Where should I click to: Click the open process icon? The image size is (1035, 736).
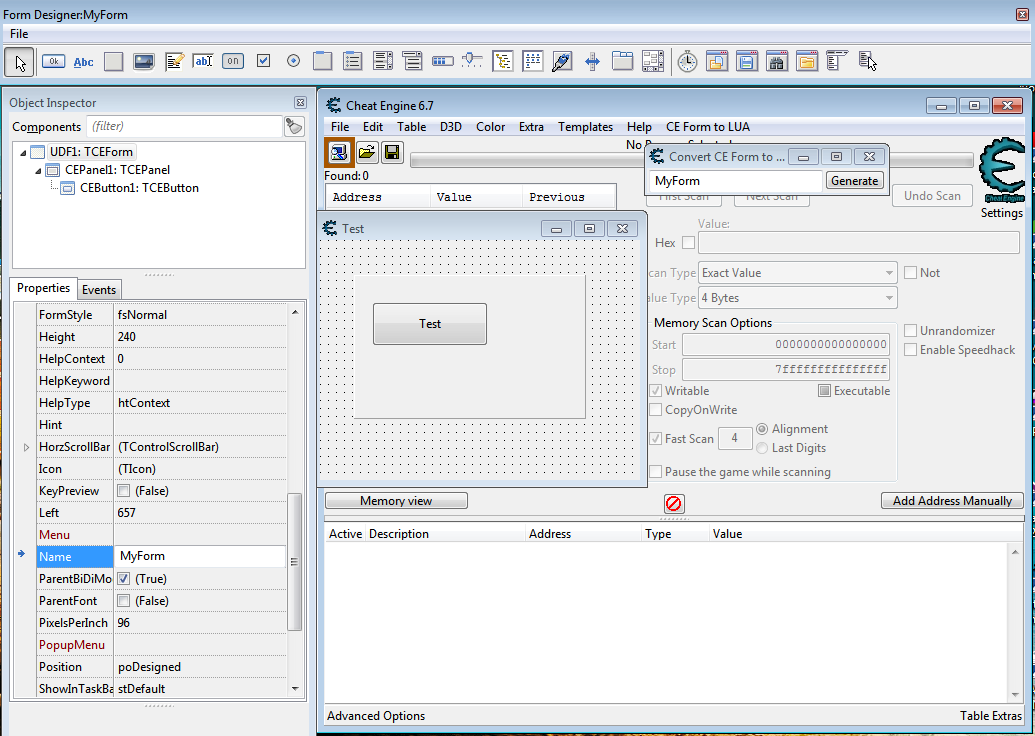(x=340, y=152)
